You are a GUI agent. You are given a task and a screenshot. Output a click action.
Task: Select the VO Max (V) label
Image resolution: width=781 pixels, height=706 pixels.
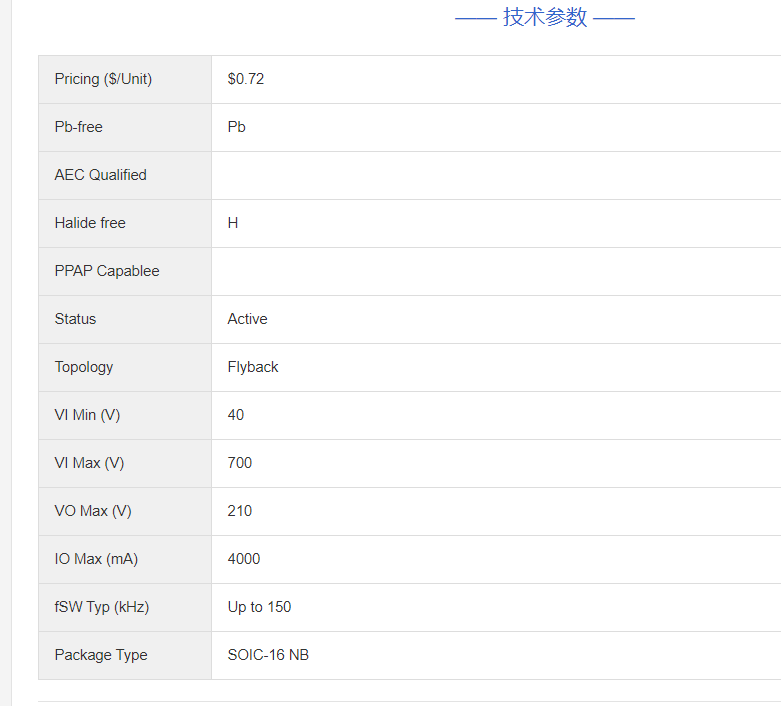coord(93,511)
